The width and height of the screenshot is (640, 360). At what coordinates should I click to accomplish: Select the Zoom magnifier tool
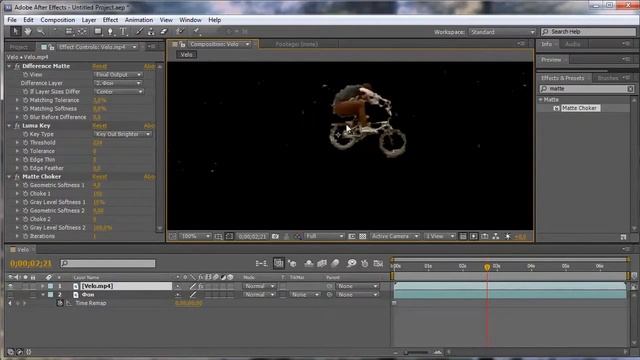[x=40, y=31]
